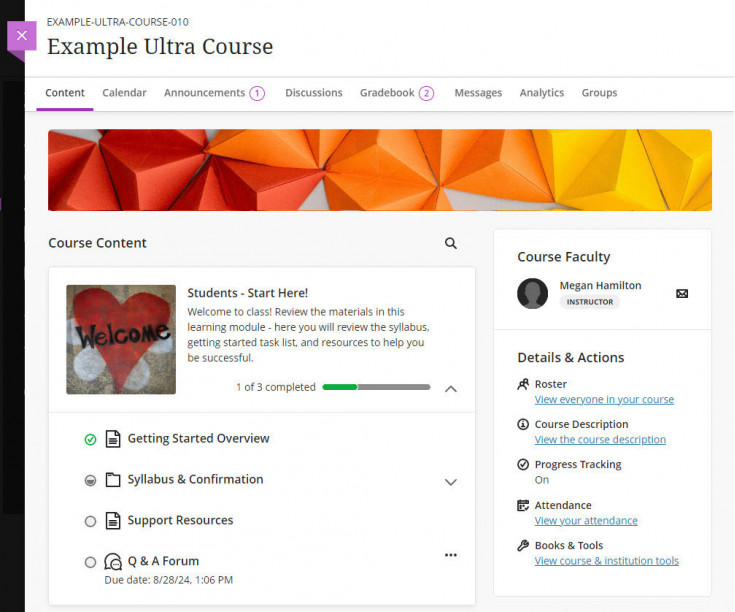Screen dimensions: 735x612
Task: Click the Course Description info icon
Action: click(523, 424)
